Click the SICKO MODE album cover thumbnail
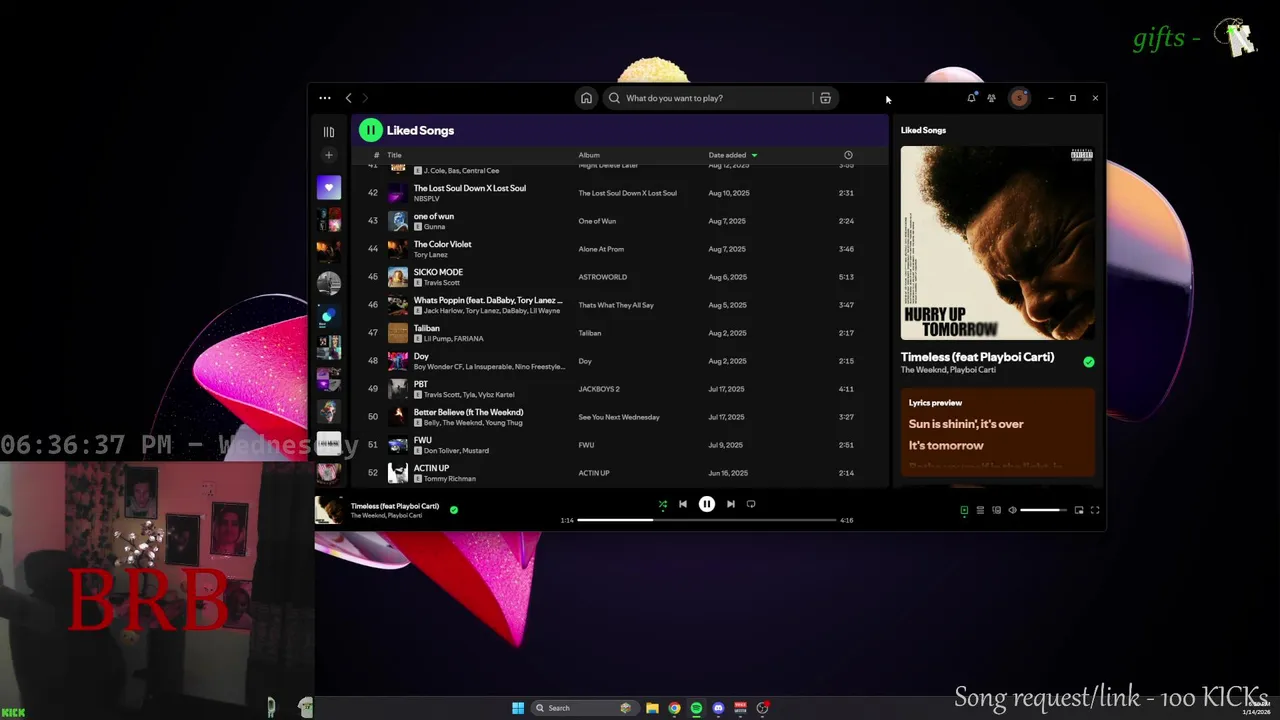This screenshot has height=720, width=1280. coord(398,277)
